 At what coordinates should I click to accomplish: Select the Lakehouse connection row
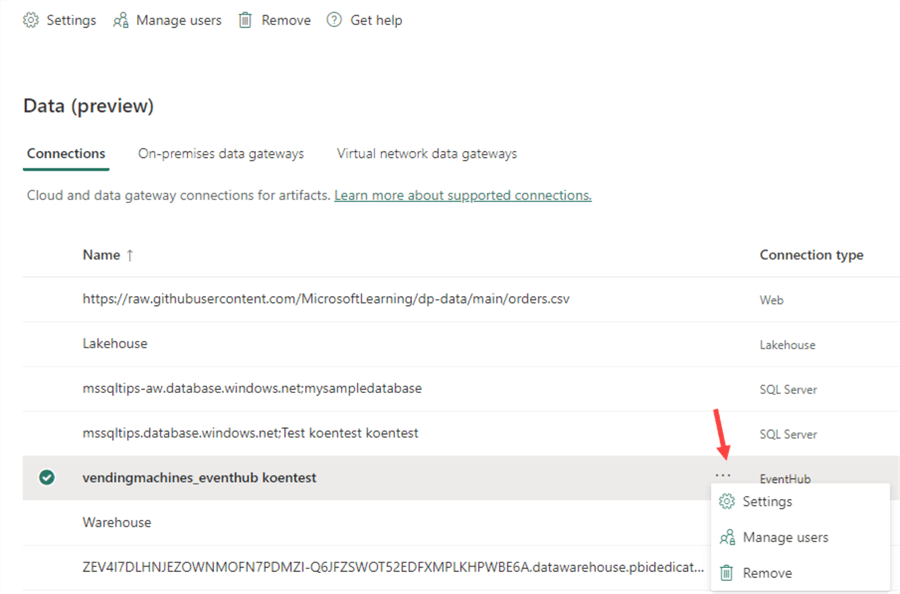[115, 343]
